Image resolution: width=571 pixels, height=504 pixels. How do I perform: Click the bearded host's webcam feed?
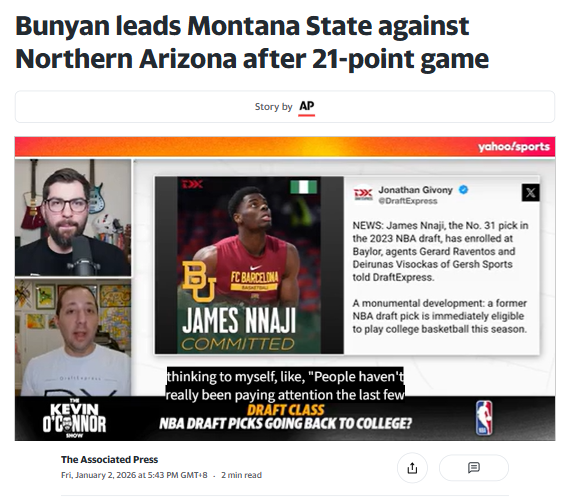click(x=73, y=217)
